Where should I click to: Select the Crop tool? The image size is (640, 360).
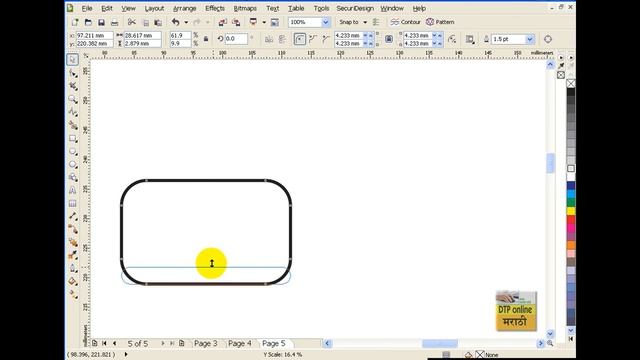(x=73, y=86)
